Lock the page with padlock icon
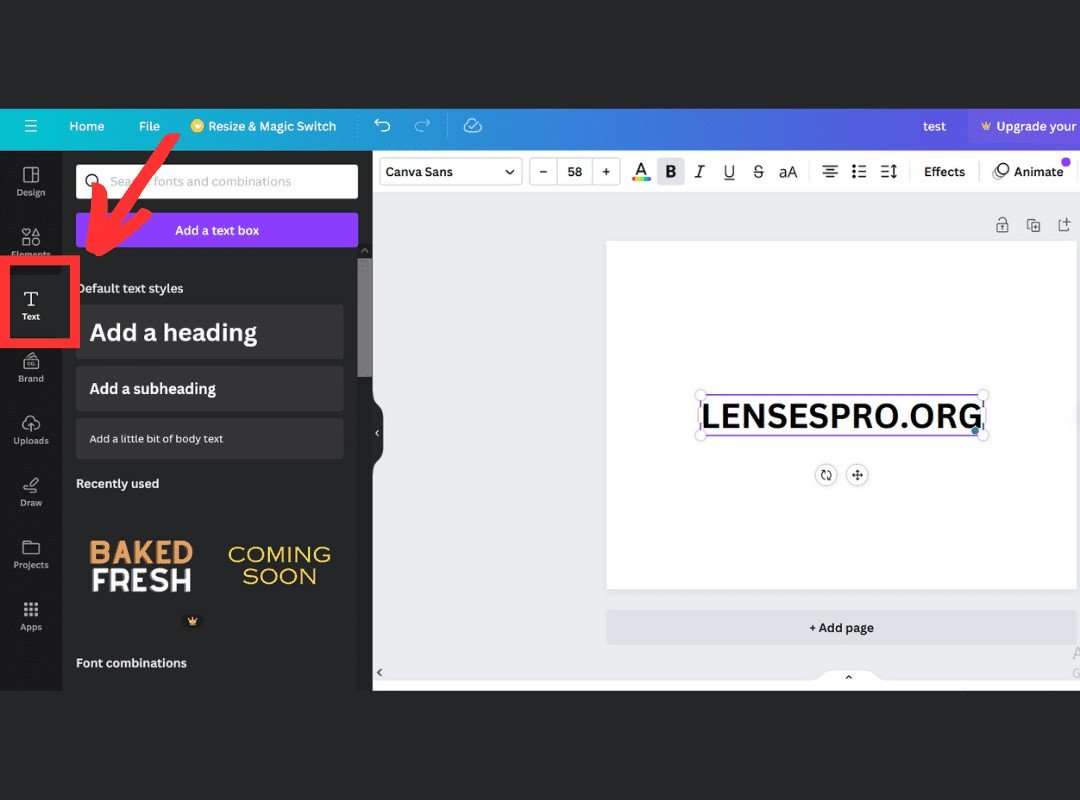Image resolution: width=1080 pixels, height=800 pixels. pos(1002,225)
